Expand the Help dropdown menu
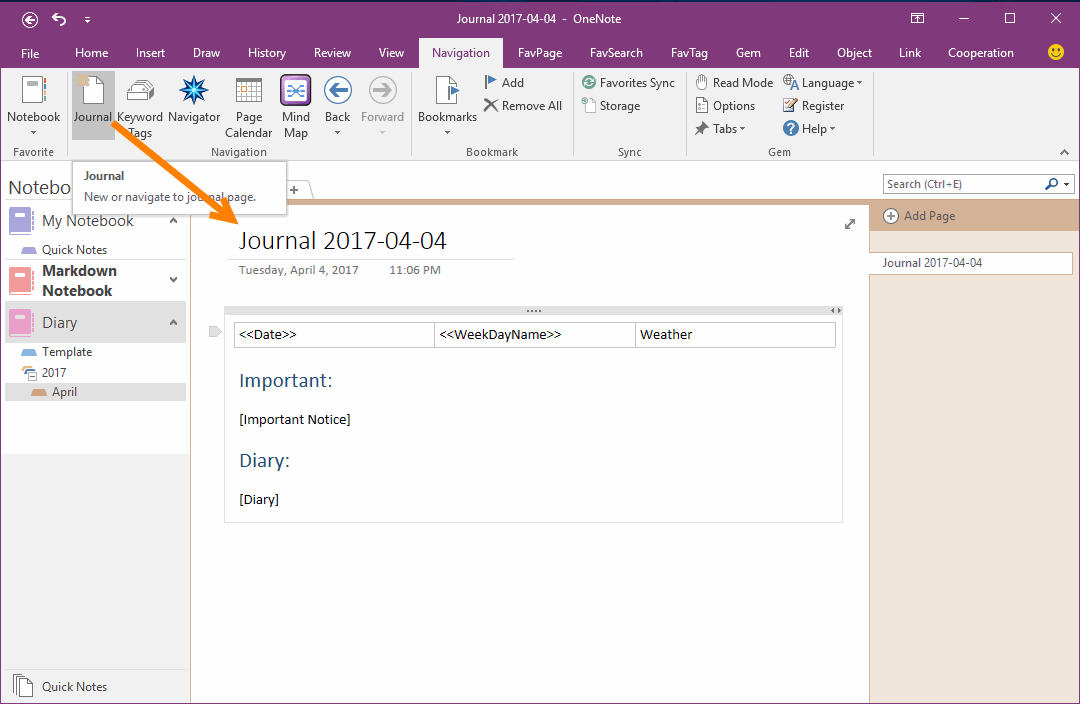The height and width of the screenshot is (704, 1080). 809,128
